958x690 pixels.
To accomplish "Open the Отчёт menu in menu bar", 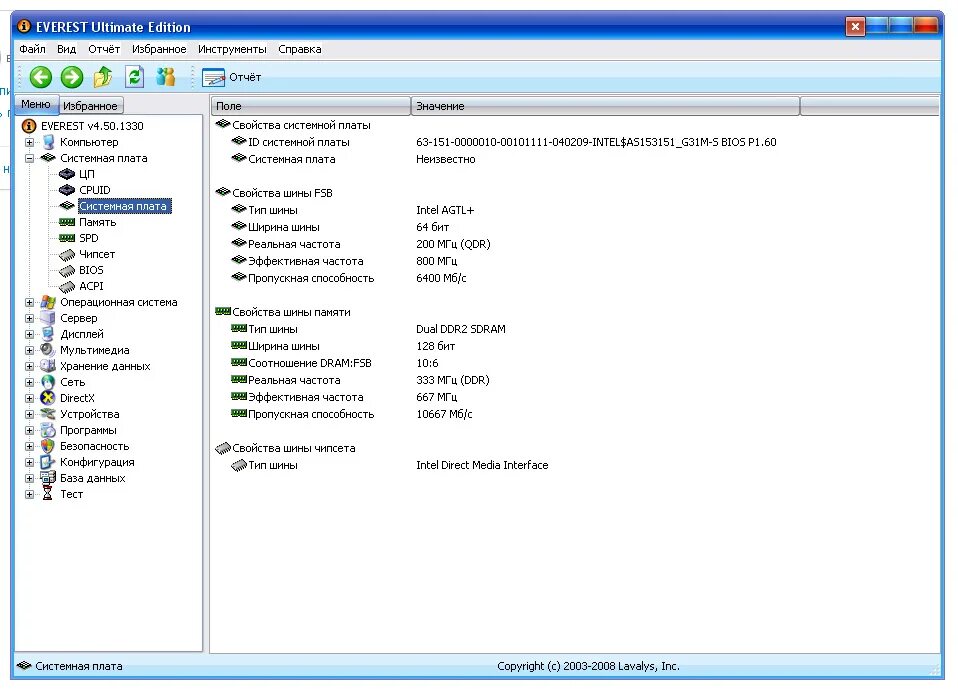I will tap(104, 49).
